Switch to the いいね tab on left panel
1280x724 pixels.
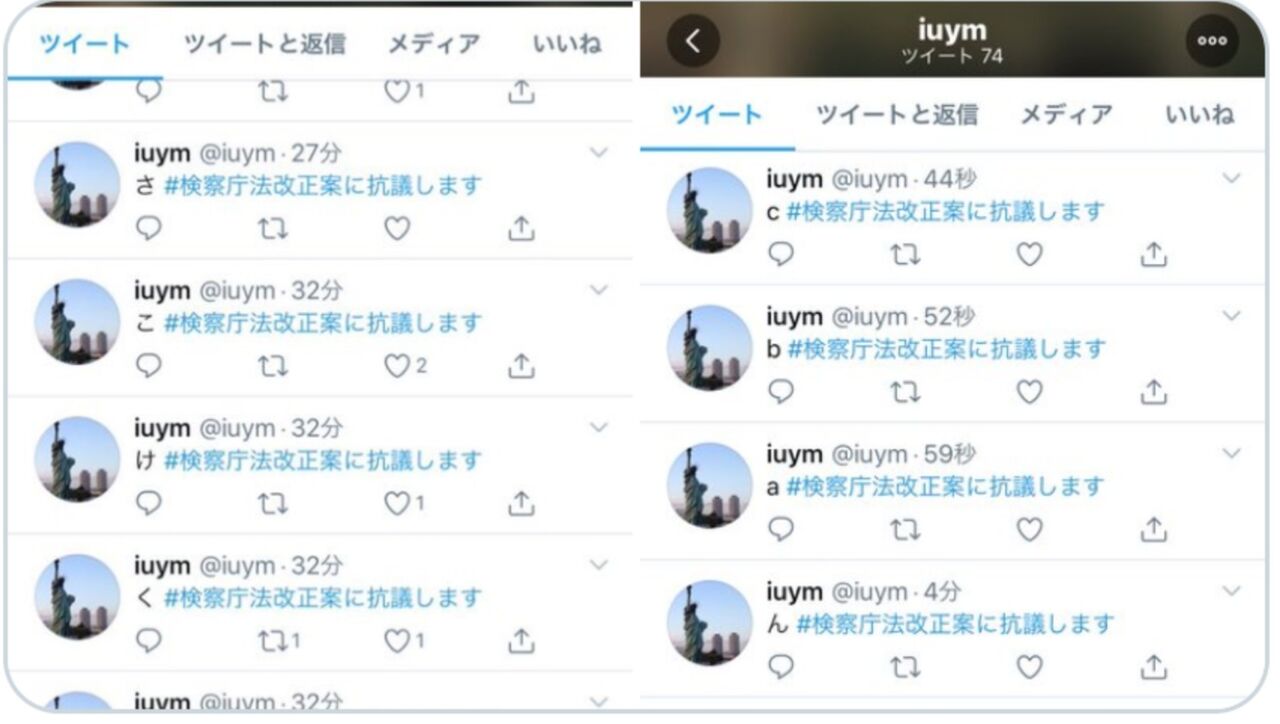567,45
